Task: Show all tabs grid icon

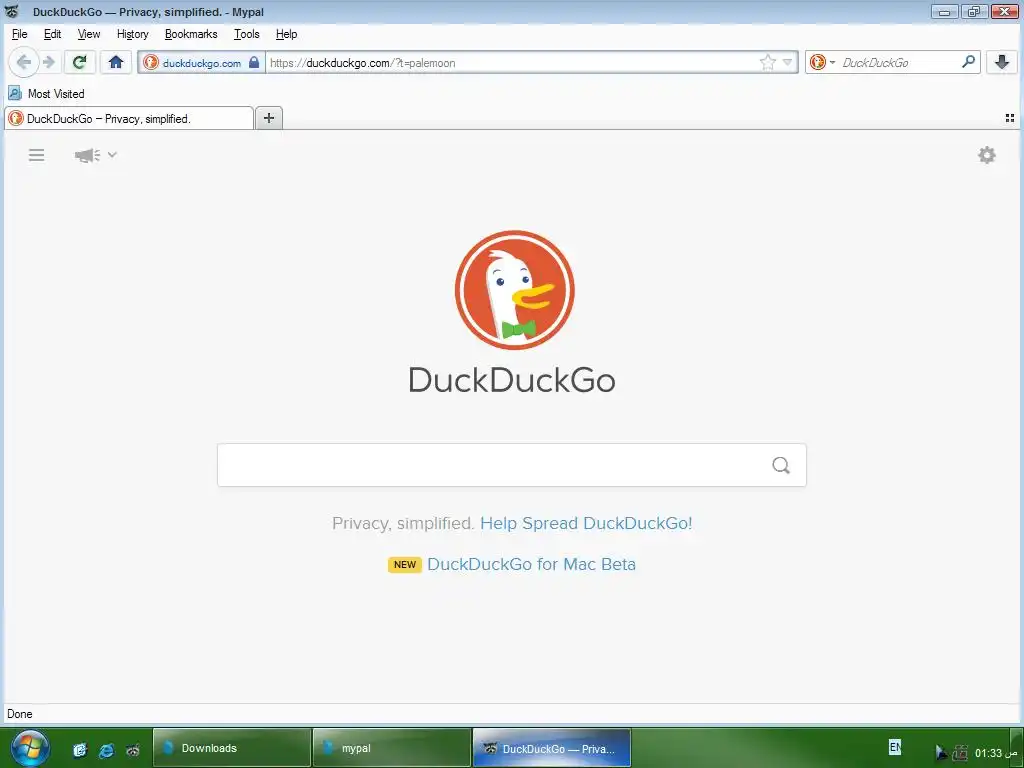Action: (1010, 118)
